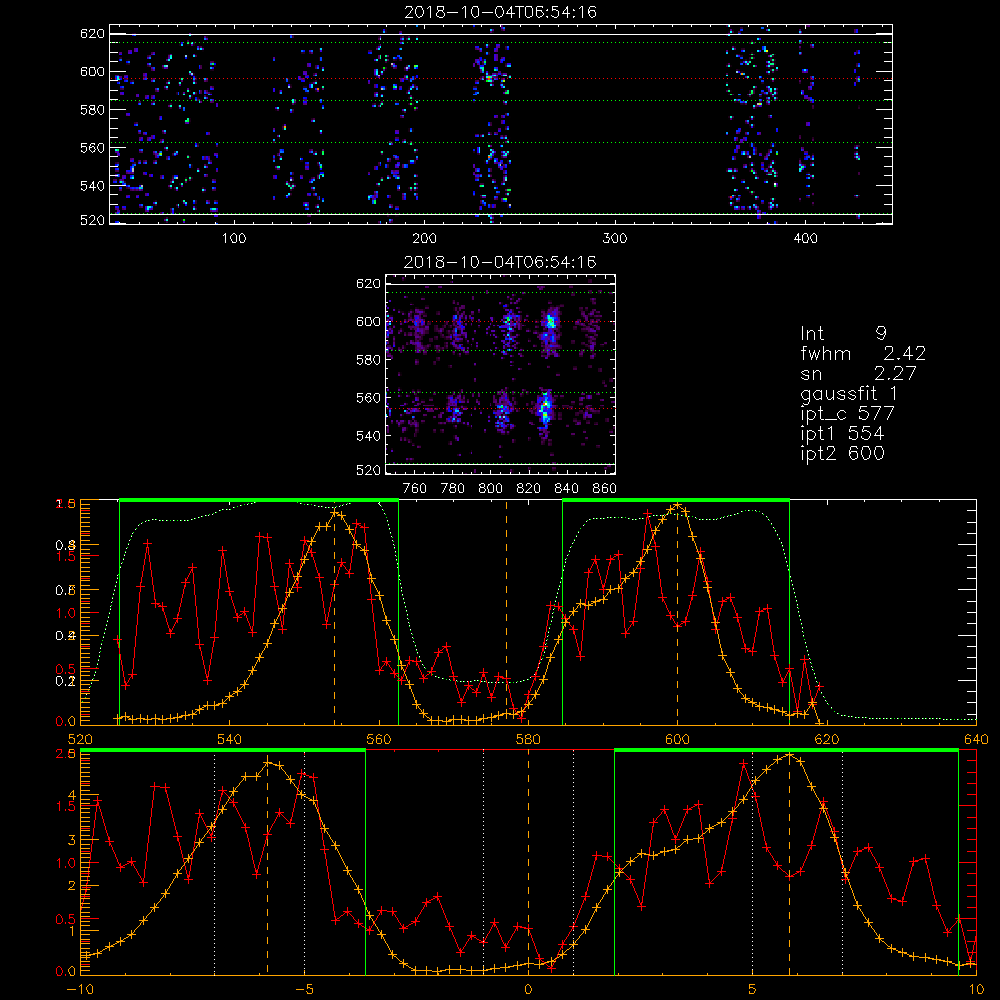Click y-axis label 580 on top plot
Screen dimensions: 1000x1000
pos(92,110)
